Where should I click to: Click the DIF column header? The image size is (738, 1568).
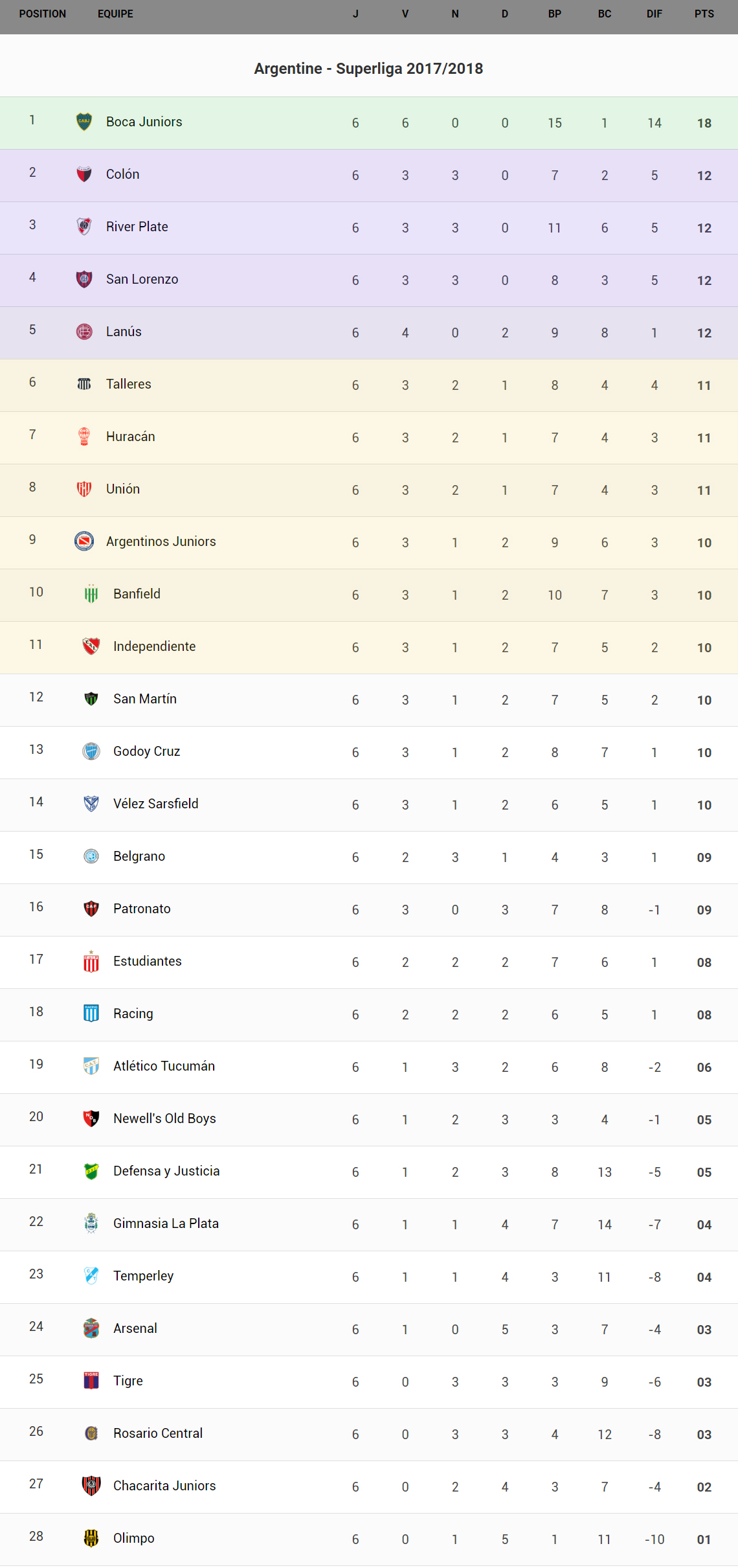pyautogui.click(x=654, y=14)
